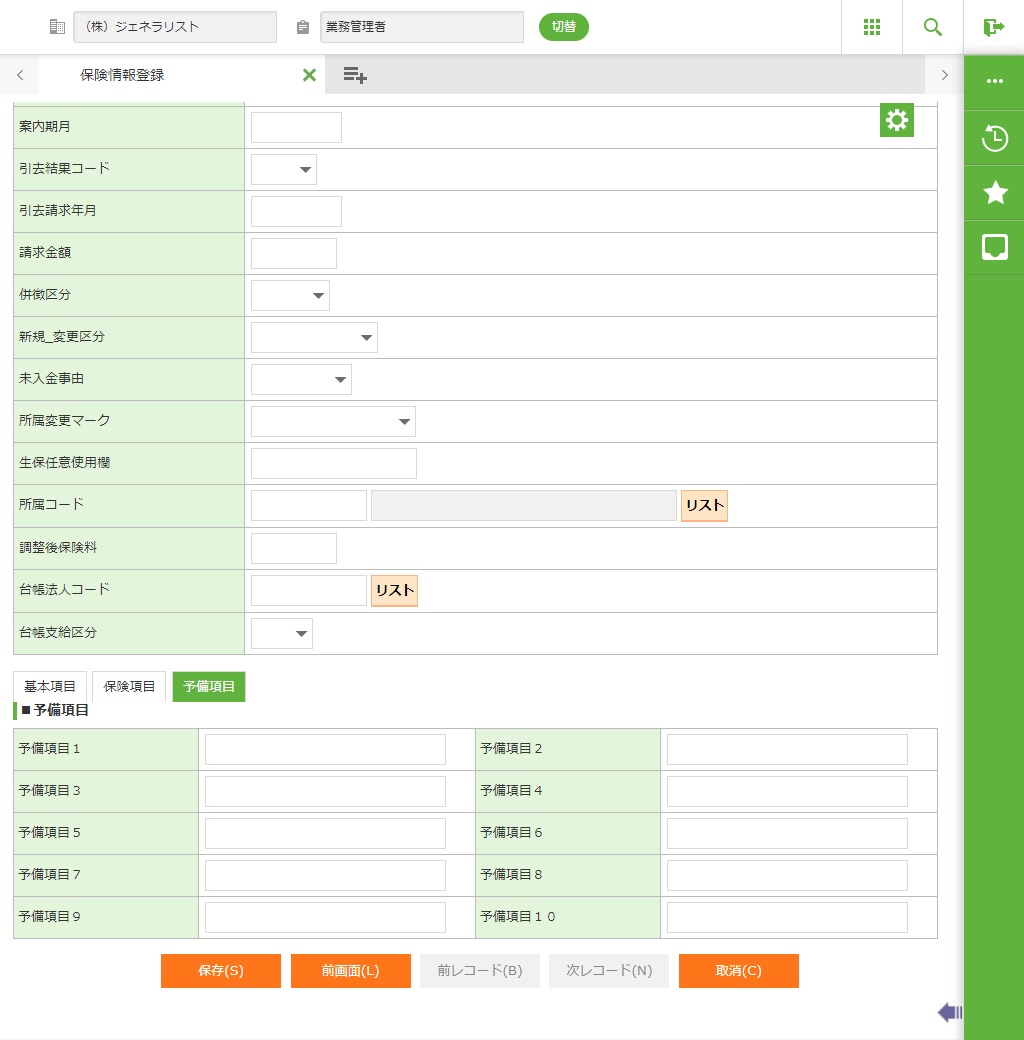The image size is (1024, 1040).
Task: Close the 保険情報登録 tab
Action: [309, 75]
